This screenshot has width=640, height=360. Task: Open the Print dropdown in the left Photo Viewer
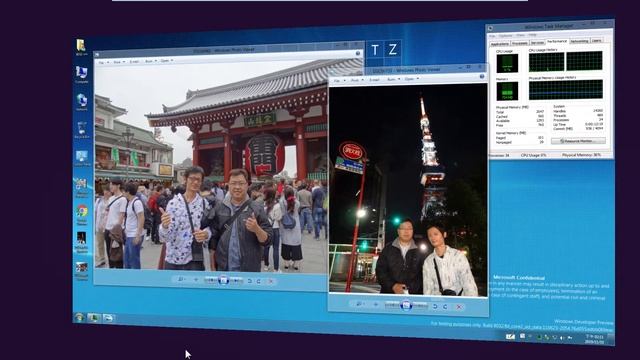(x=118, y=62)
